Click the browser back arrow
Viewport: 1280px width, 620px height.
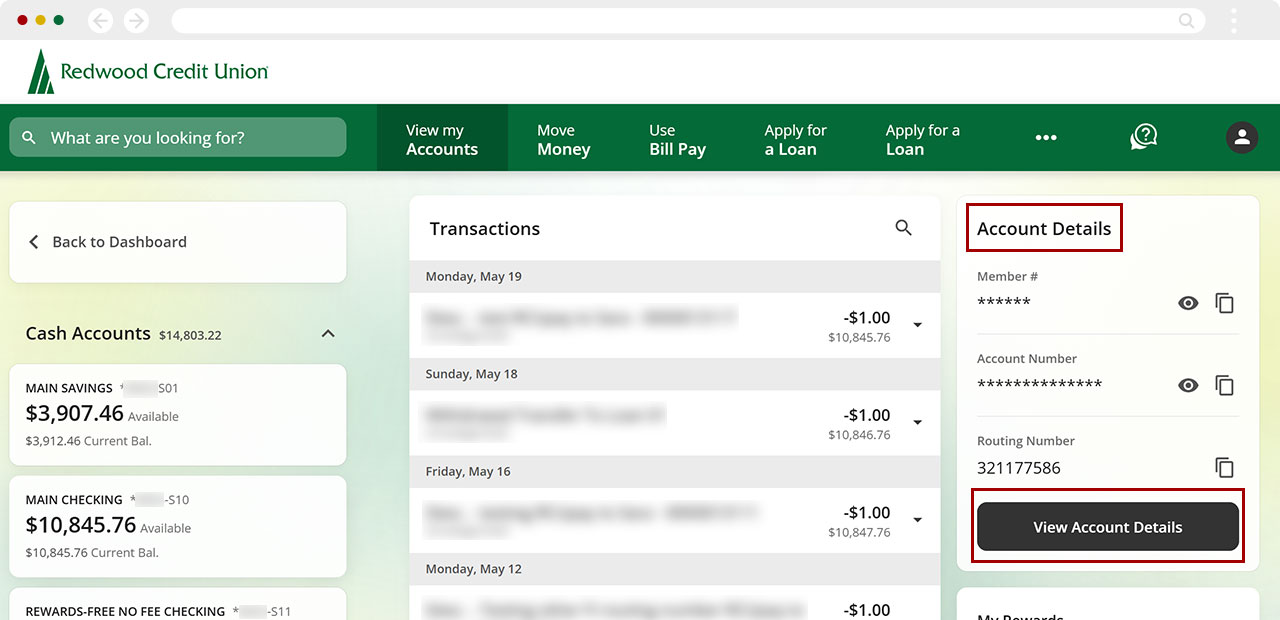100,20
